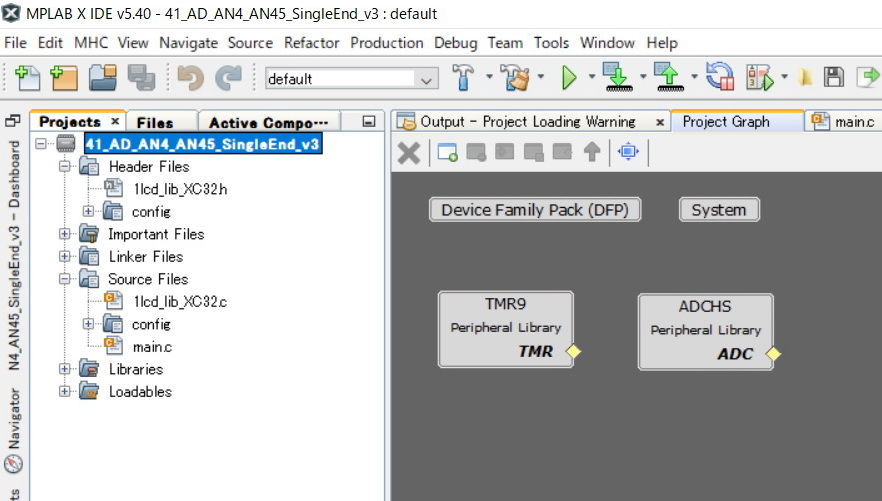Close the Projects tab
The width and height of the screenshot is (882, 501).
click(115, 121)
